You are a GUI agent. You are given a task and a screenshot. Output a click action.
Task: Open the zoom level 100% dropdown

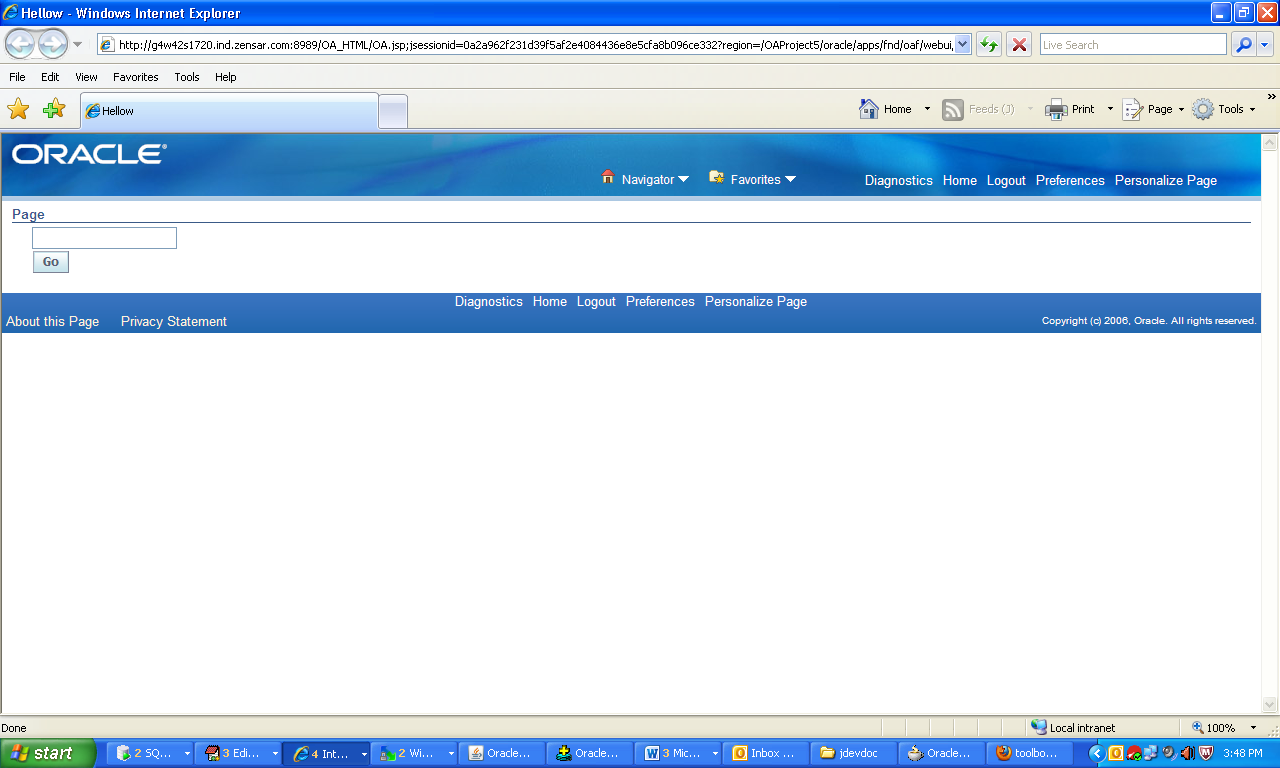point(1253,728)
